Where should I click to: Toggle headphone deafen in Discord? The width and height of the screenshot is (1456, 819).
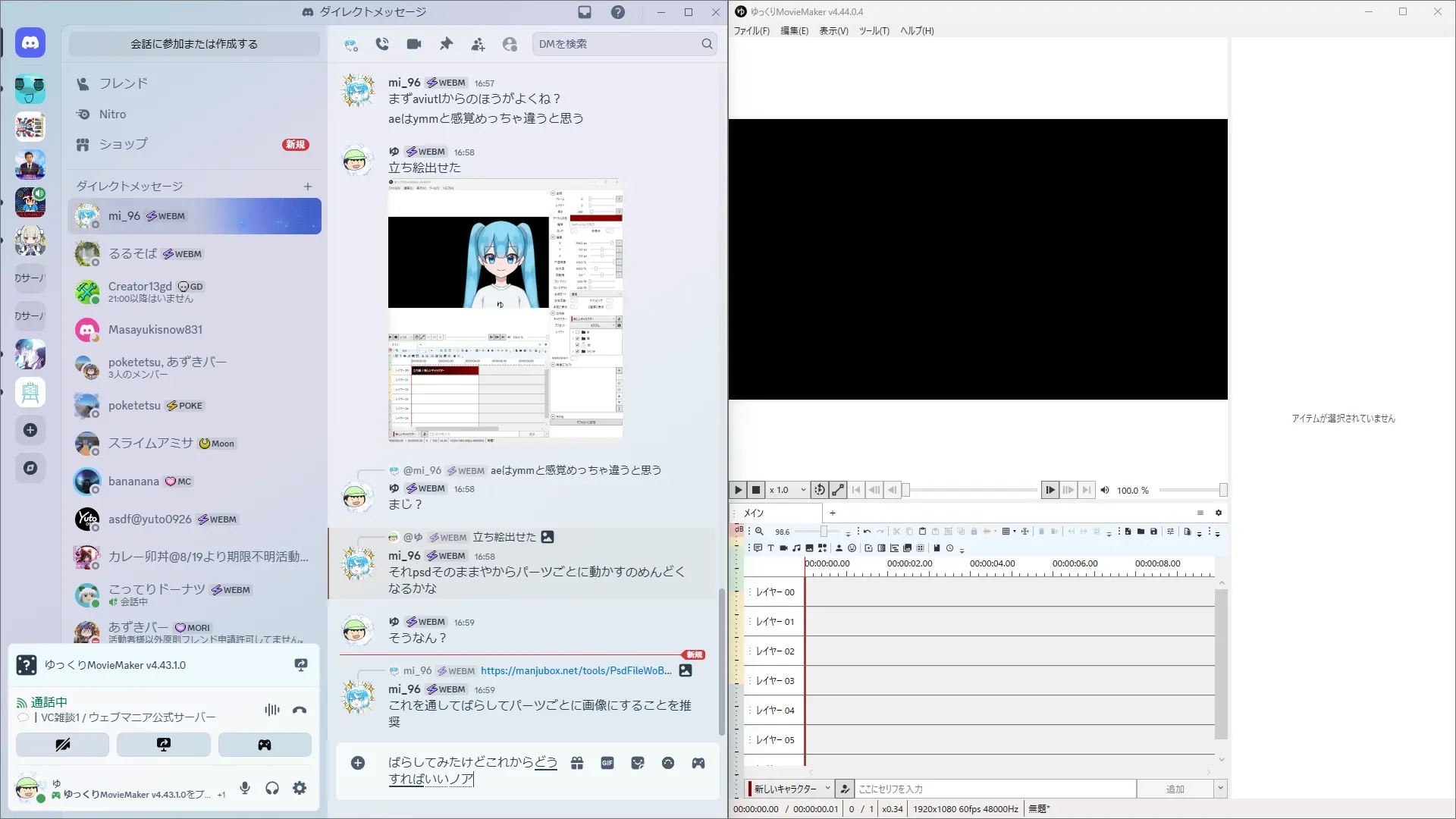tap(272, 789)
